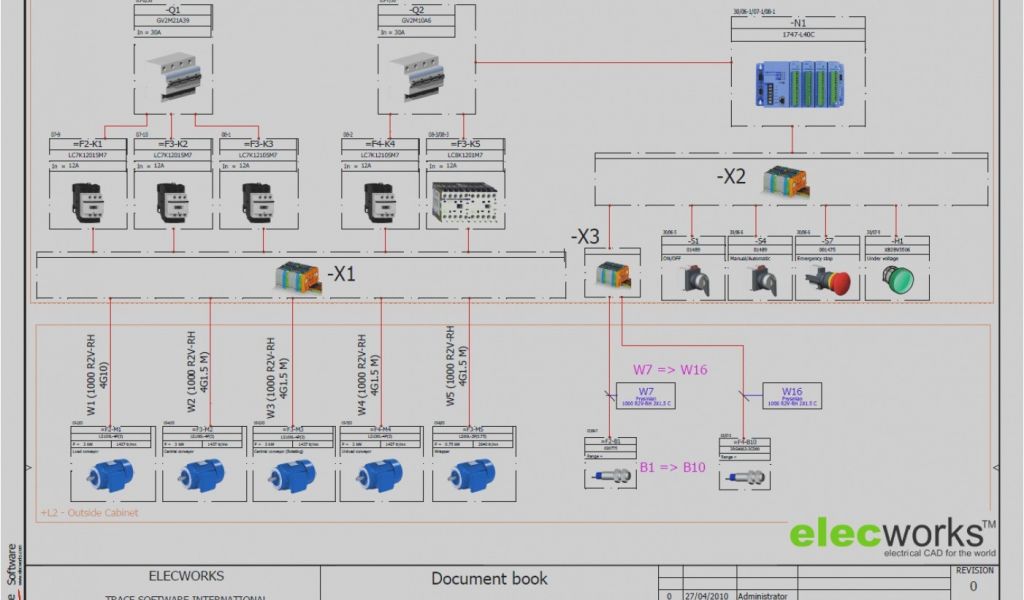This screenshot has height=600, width=1024.
Task: Click the 'W7 => W16' magenta annotation
Action: 669,369
